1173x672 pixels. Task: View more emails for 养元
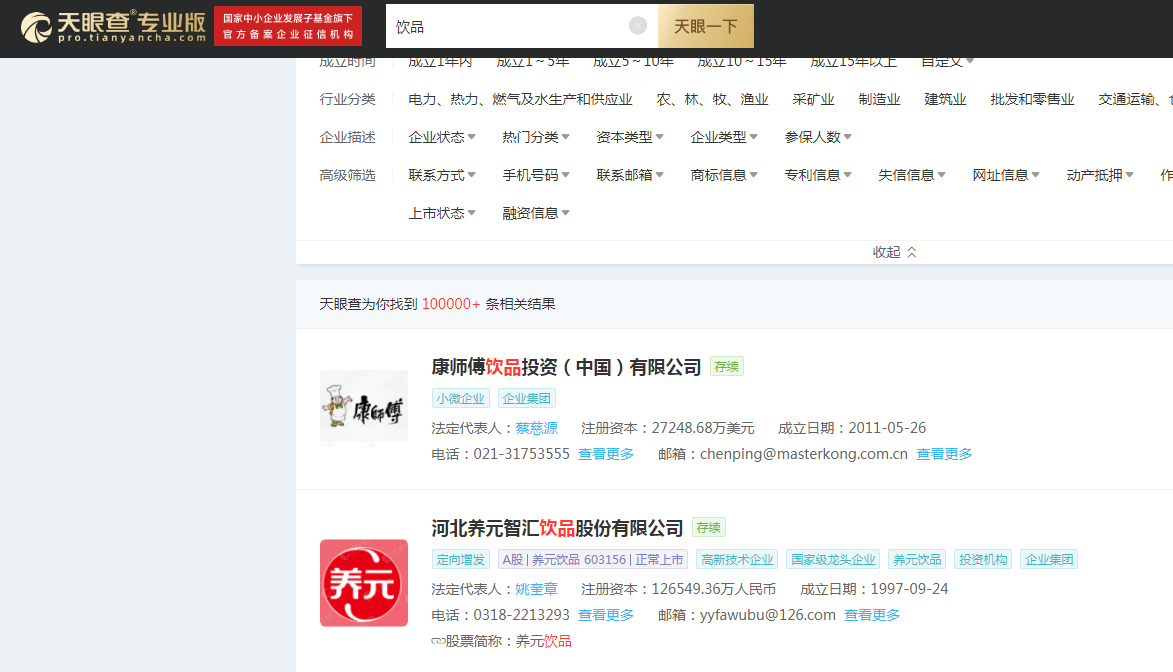point(872,615)
